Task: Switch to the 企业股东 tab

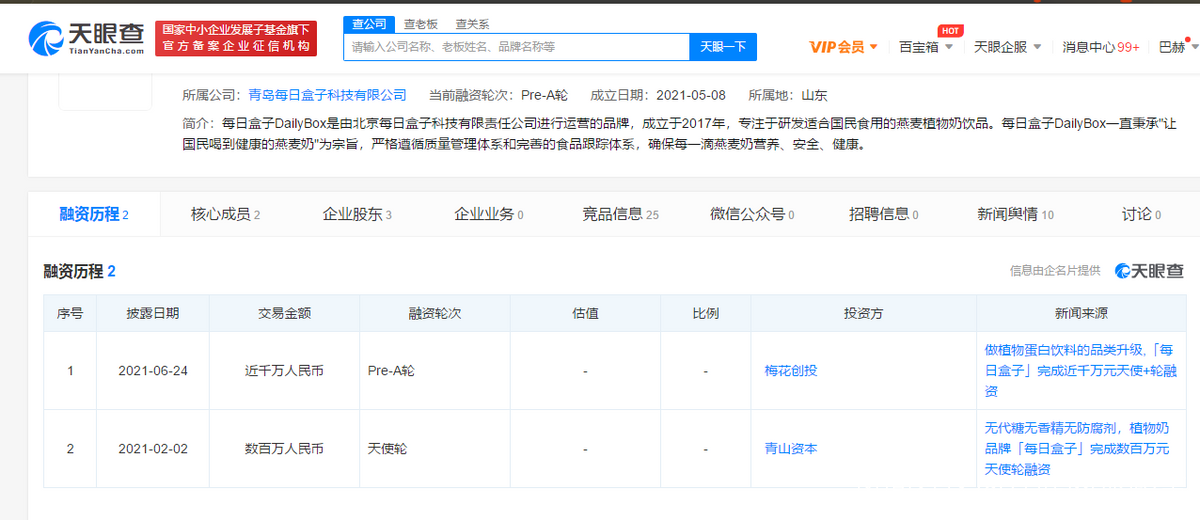Action: [x=357, y=214]
